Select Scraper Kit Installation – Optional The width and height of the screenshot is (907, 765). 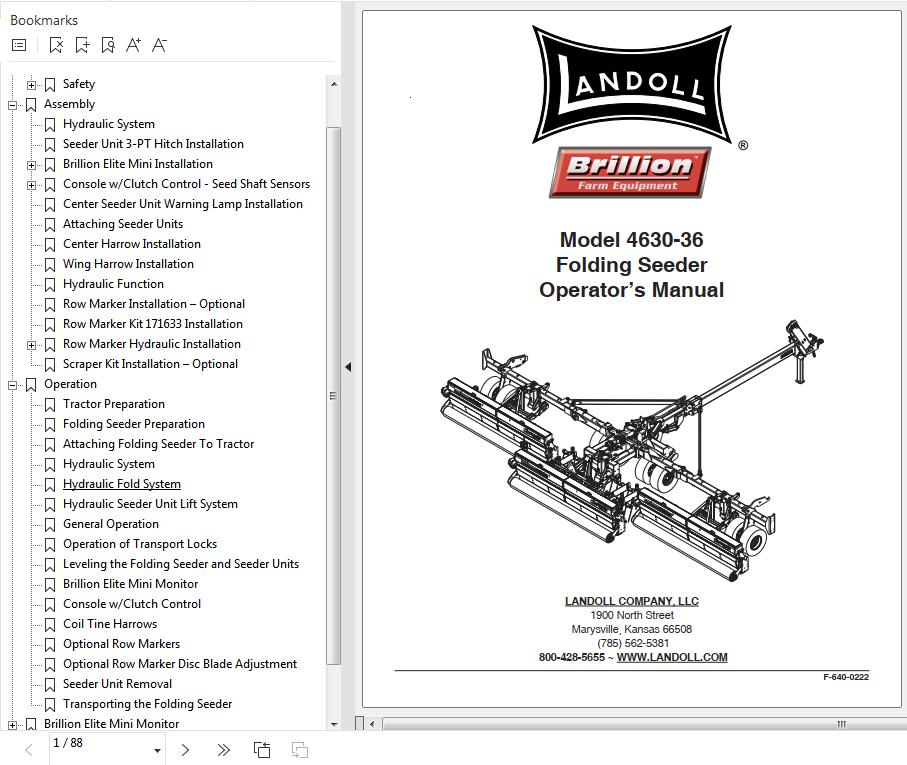150,364
